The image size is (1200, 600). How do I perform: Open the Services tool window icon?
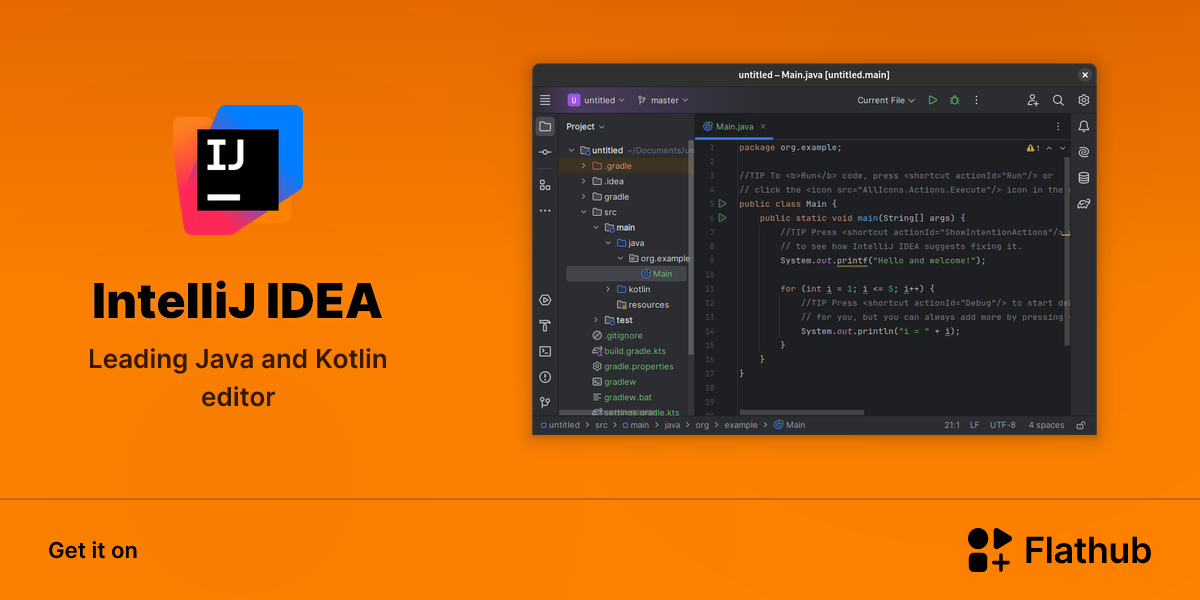(545, 299)
